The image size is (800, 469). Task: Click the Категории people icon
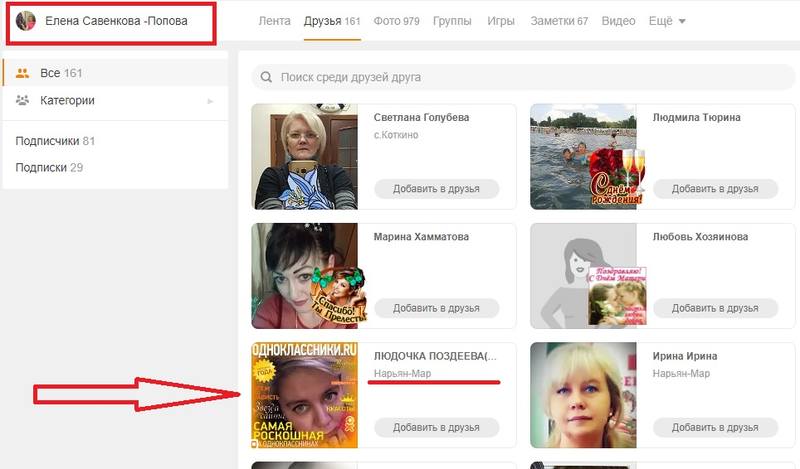(22, 100)
